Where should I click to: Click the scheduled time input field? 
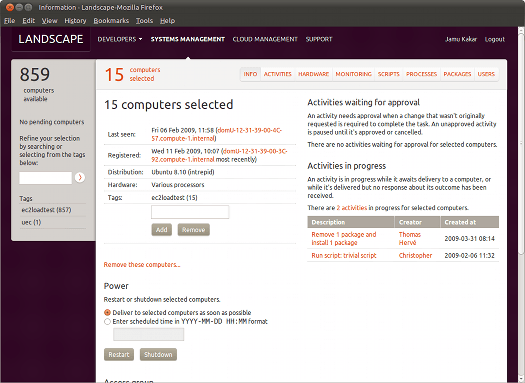click(x=149, y=334)
